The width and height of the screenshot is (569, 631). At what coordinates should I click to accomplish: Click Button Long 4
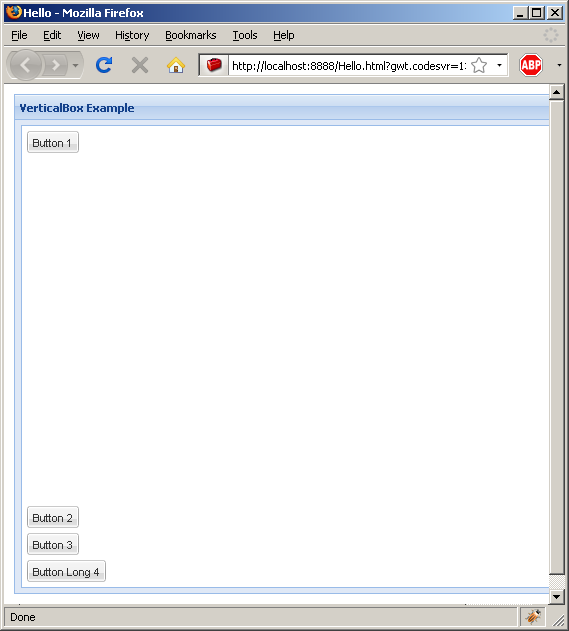[x=66, y=571]
